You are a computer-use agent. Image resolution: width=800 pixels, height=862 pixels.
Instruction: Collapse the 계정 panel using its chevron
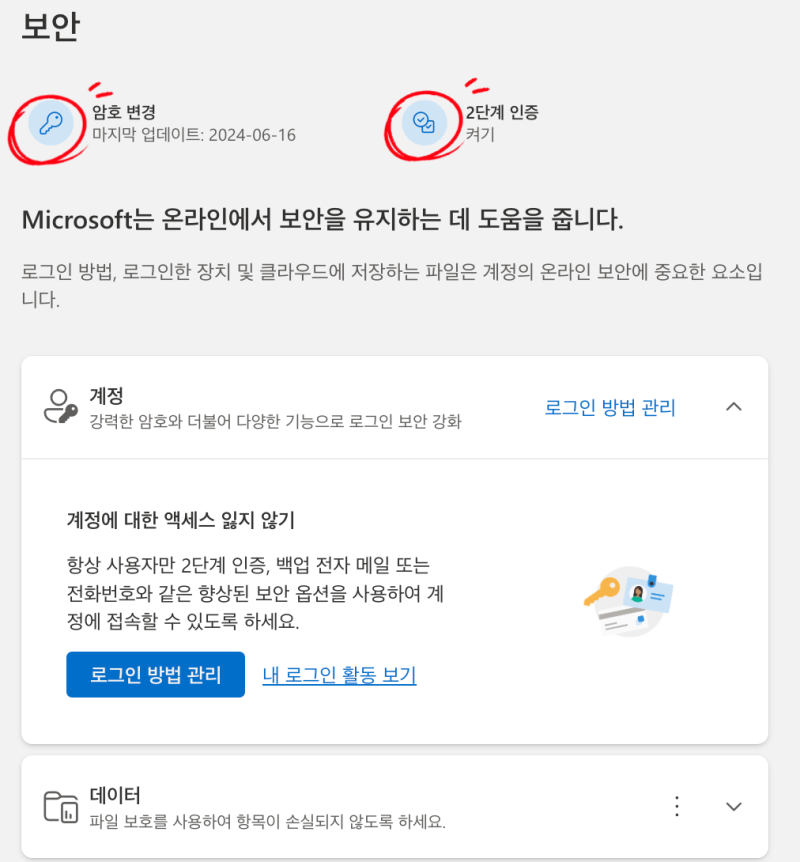click(x=734, y=407)
